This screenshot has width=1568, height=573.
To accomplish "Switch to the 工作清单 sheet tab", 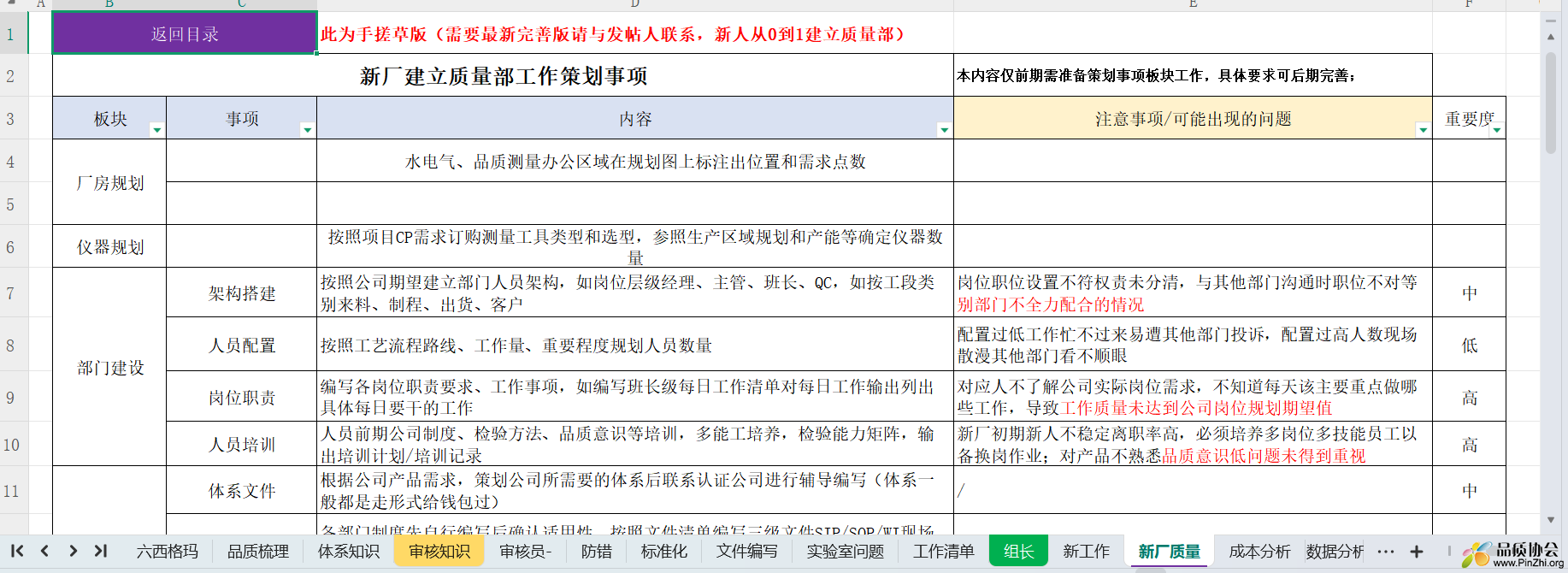I will (944, 552).
